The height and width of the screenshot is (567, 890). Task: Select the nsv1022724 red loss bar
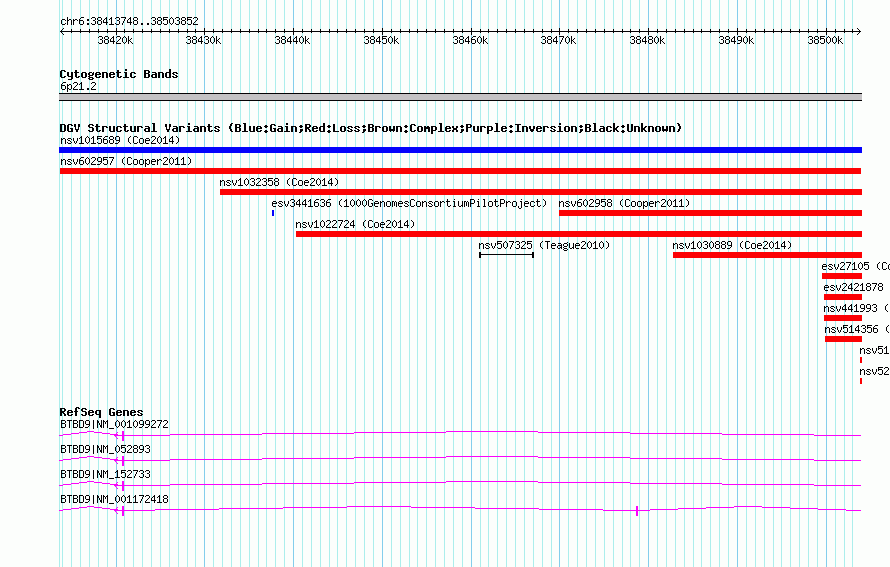(x=579, y=234)
